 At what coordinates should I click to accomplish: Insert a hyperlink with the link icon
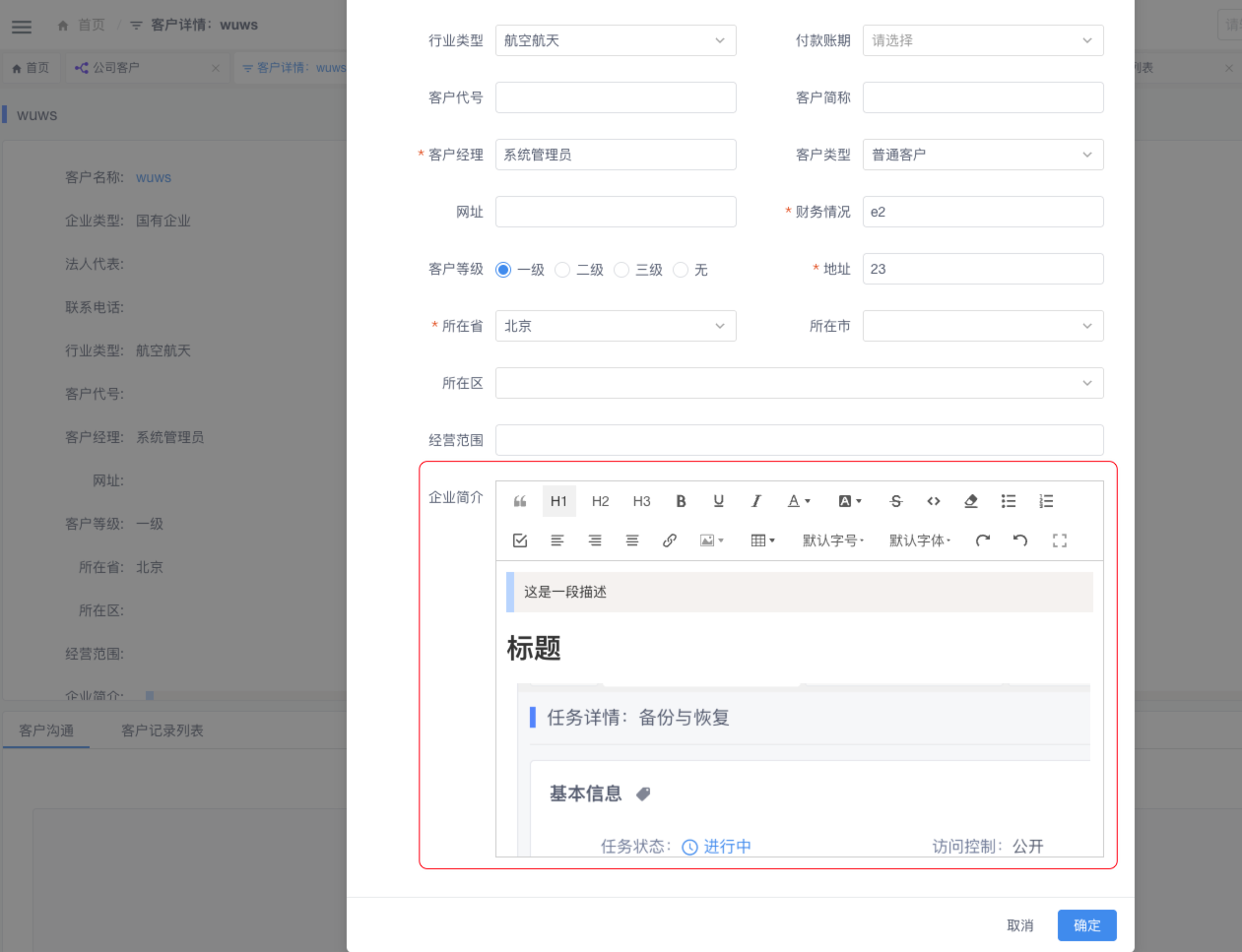pos(670,540)
